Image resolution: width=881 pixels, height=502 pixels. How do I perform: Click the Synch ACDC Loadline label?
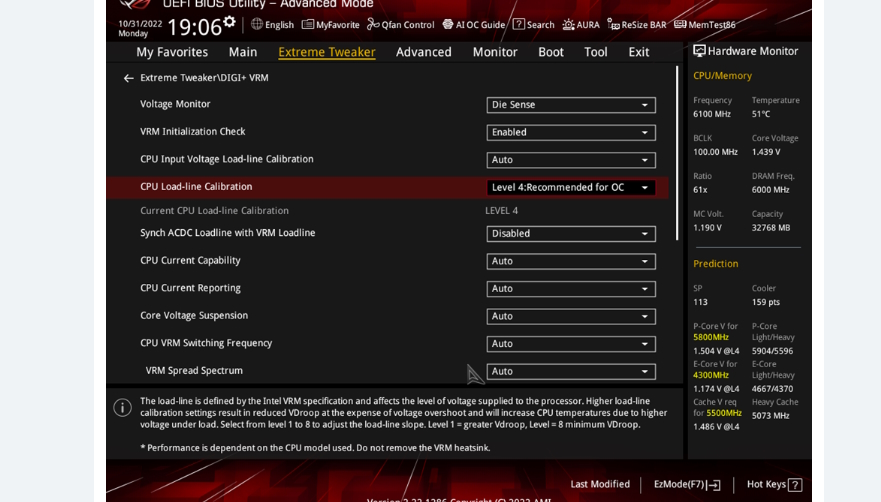point(228,233)
